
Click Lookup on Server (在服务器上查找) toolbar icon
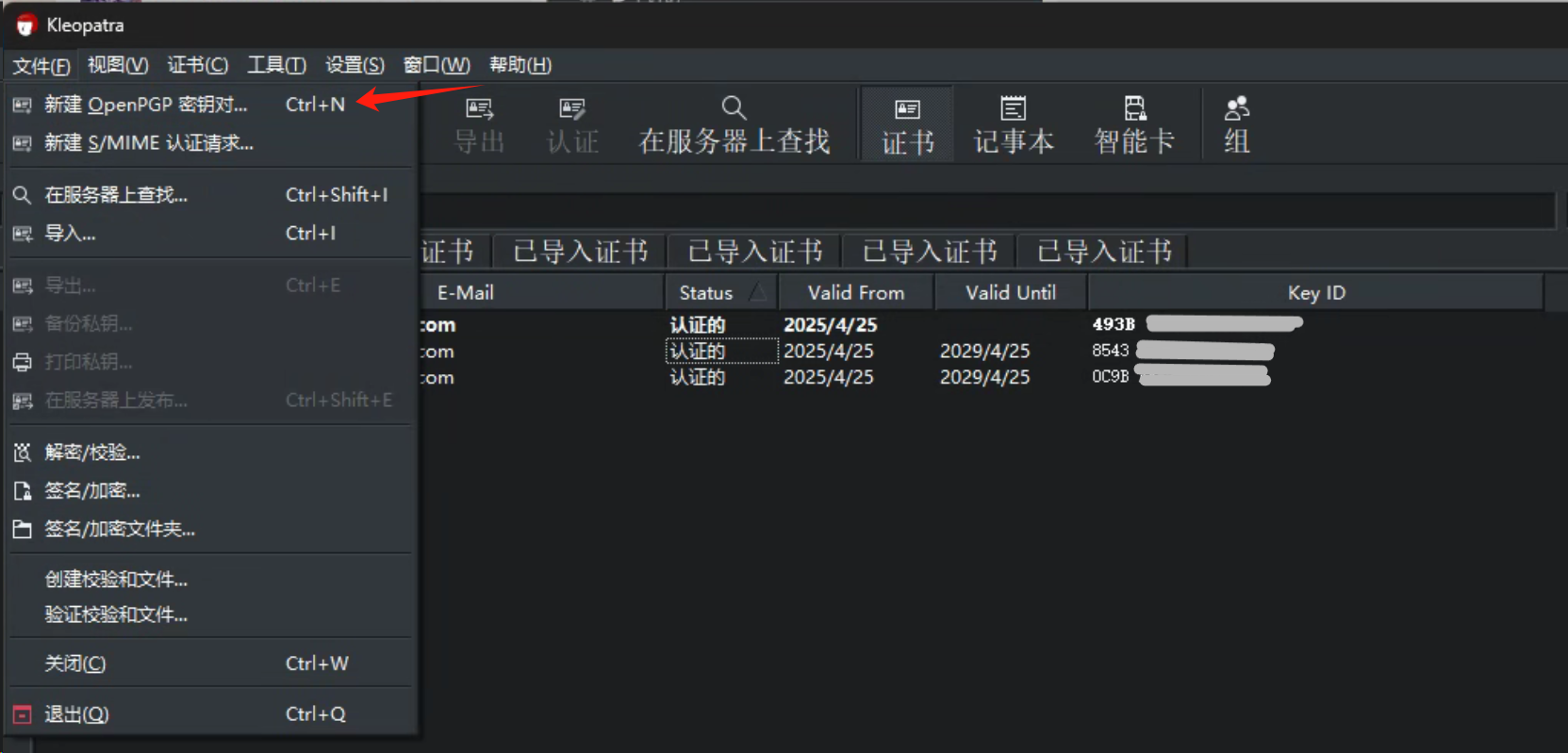(x=734, y=124)
